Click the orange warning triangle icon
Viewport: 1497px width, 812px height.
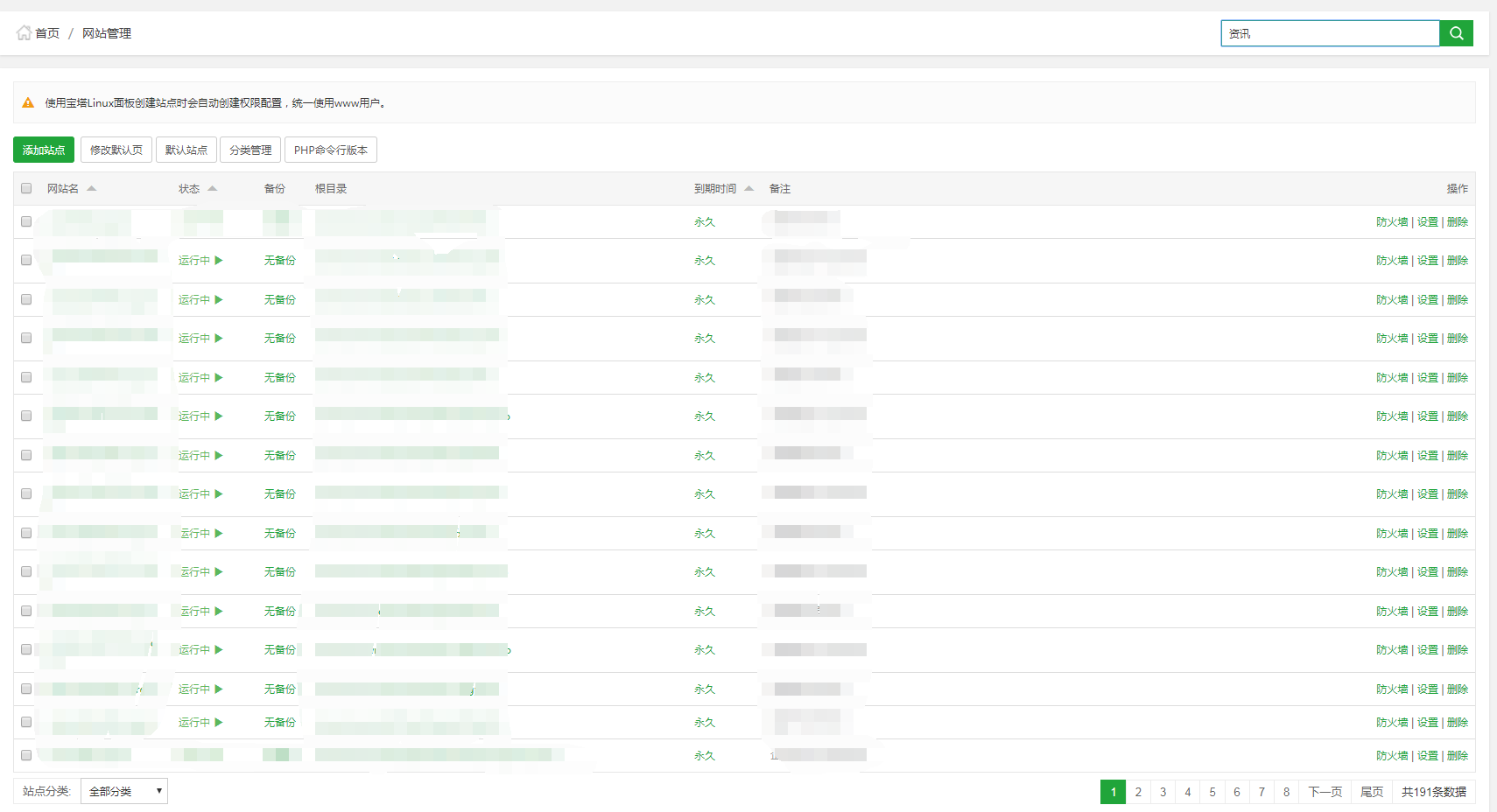pos(28,102)
